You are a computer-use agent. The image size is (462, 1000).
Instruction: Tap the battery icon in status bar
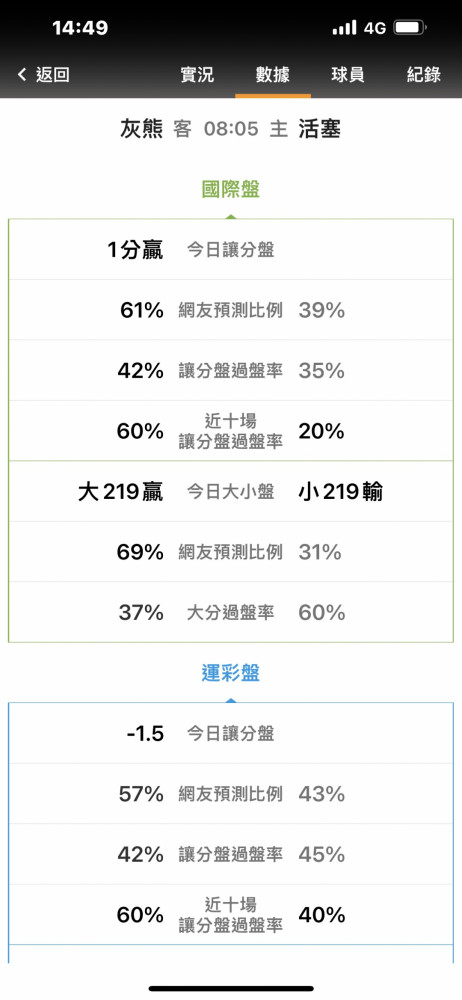tap(410, 28)
